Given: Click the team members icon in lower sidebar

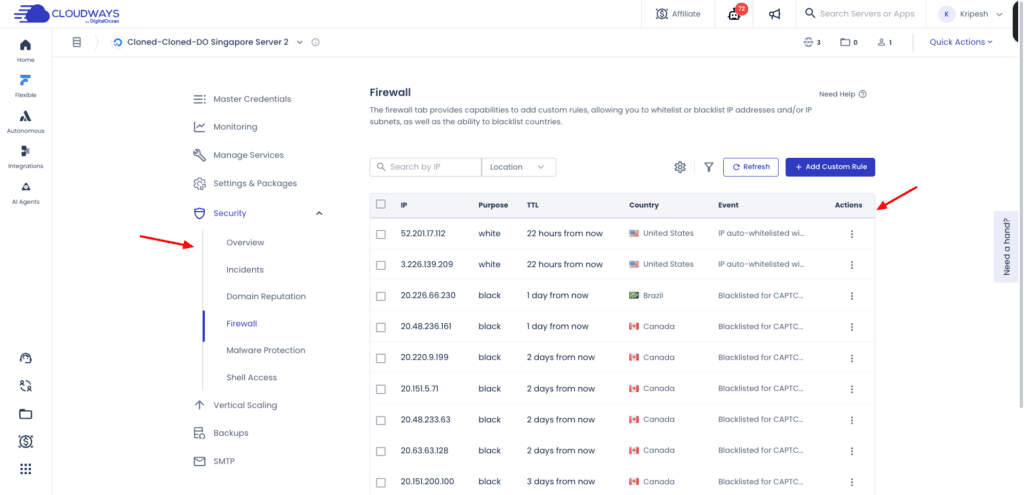Looking at the screenshot, I should (x=25, y=386).
